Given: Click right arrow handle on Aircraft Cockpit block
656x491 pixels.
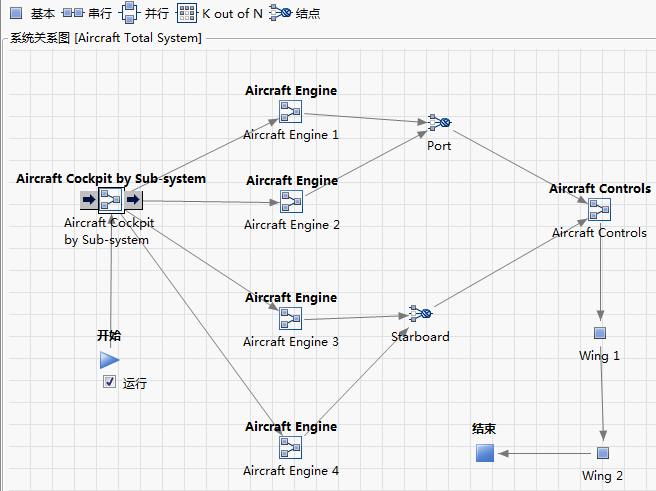Looking at the screenshot, I should [134, 200].
